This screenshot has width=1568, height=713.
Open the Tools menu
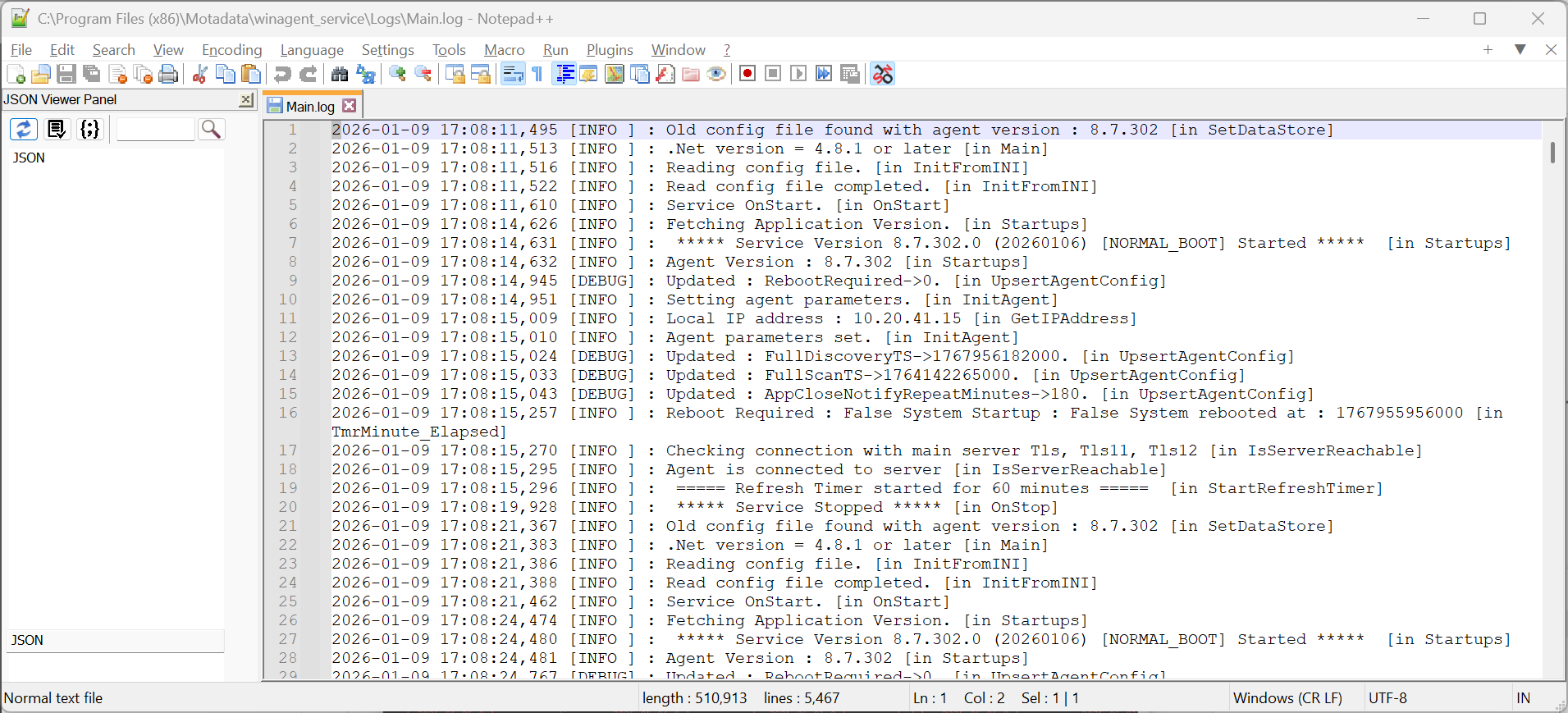click(x=449, y=50)
